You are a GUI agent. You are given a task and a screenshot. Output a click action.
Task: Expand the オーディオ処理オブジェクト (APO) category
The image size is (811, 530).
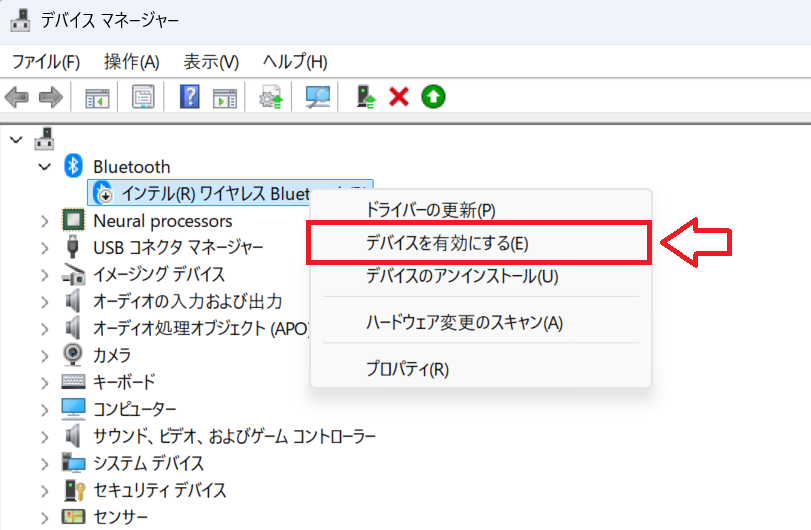pos(45,329)
